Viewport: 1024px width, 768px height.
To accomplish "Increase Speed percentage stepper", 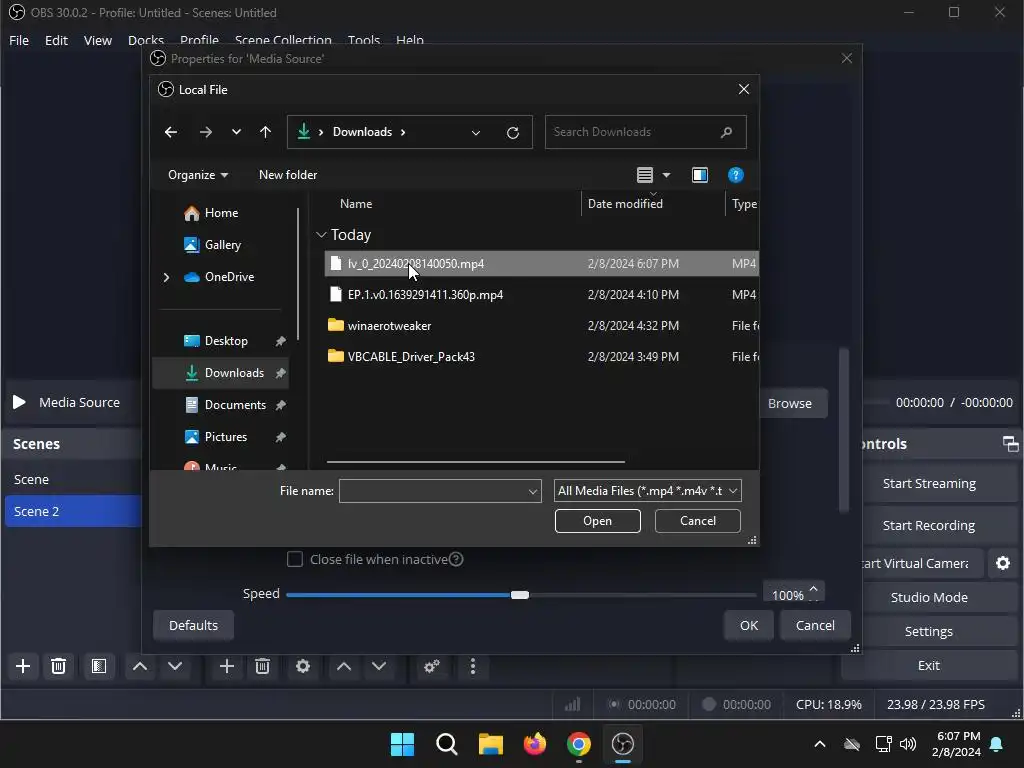I will coord(813,588).
